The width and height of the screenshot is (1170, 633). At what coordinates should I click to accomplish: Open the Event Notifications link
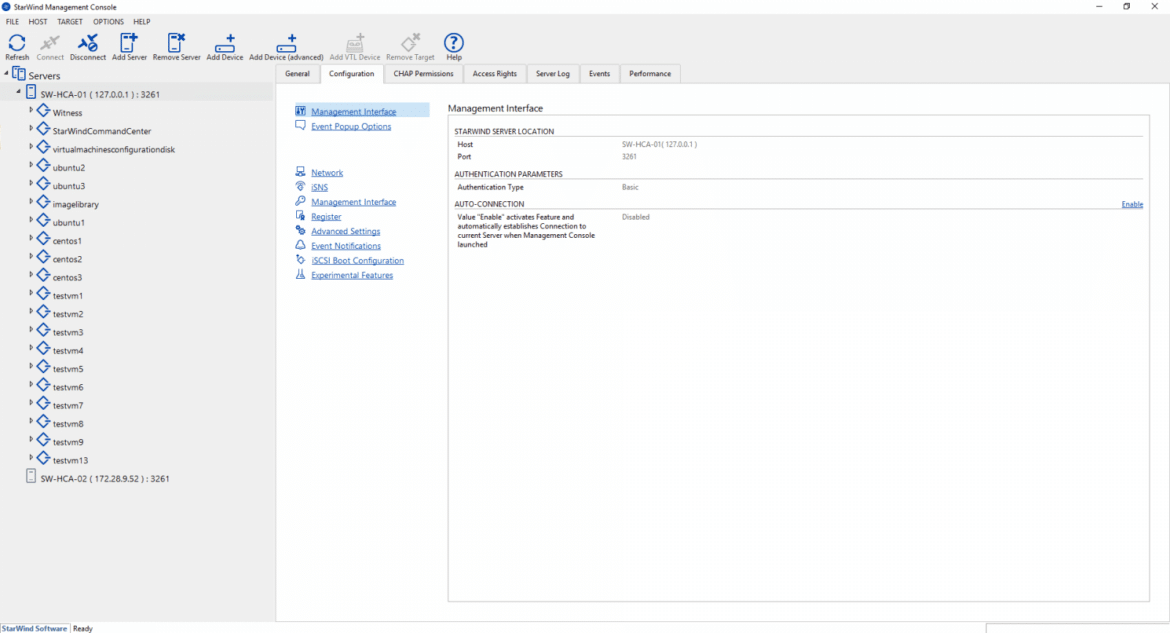345,246
